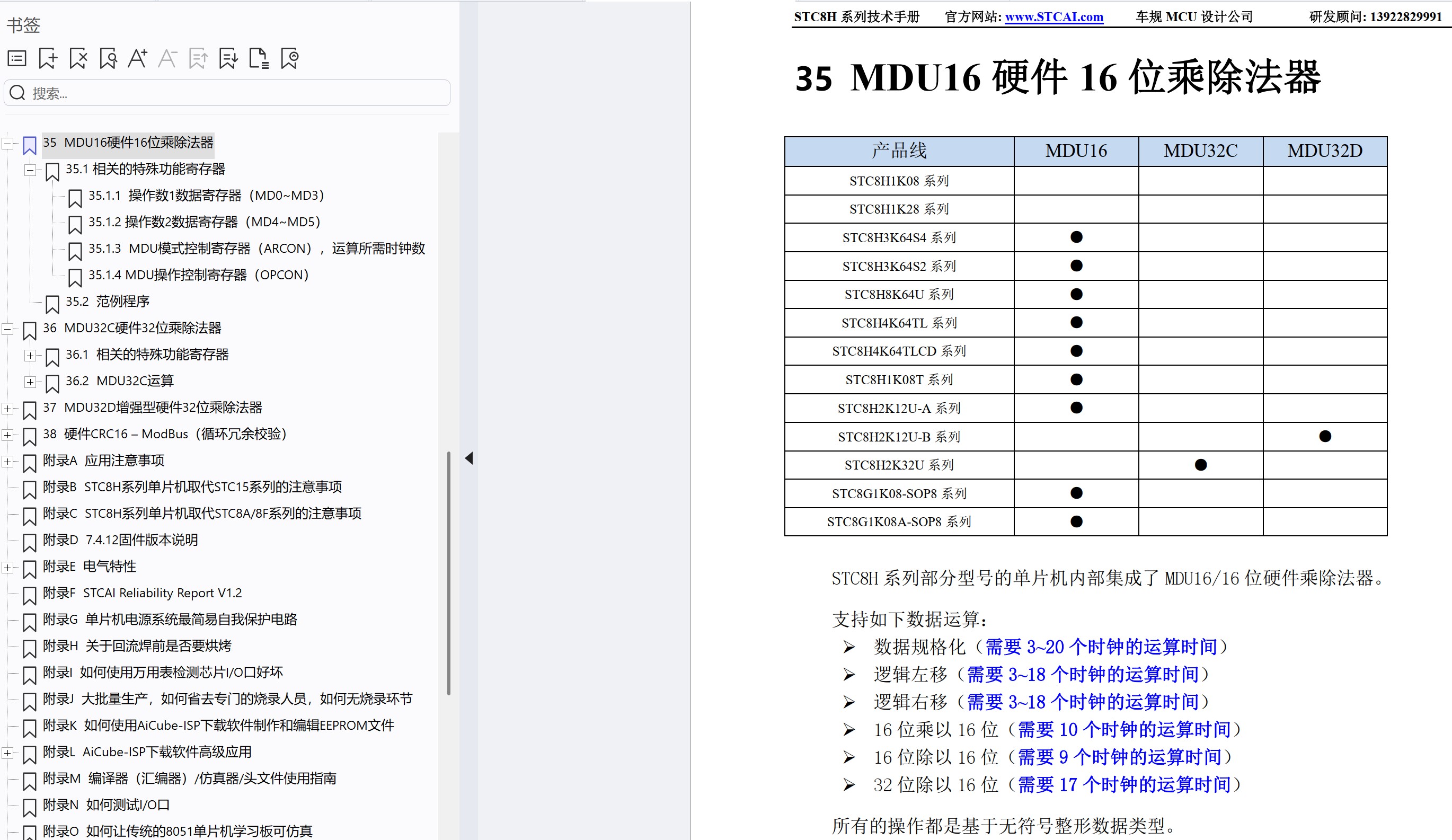Click the STC8G1K08A-SOP8 系列 table cell
Image resolution: width=1452 pixels, height=840 pixels.
(899, 521)
